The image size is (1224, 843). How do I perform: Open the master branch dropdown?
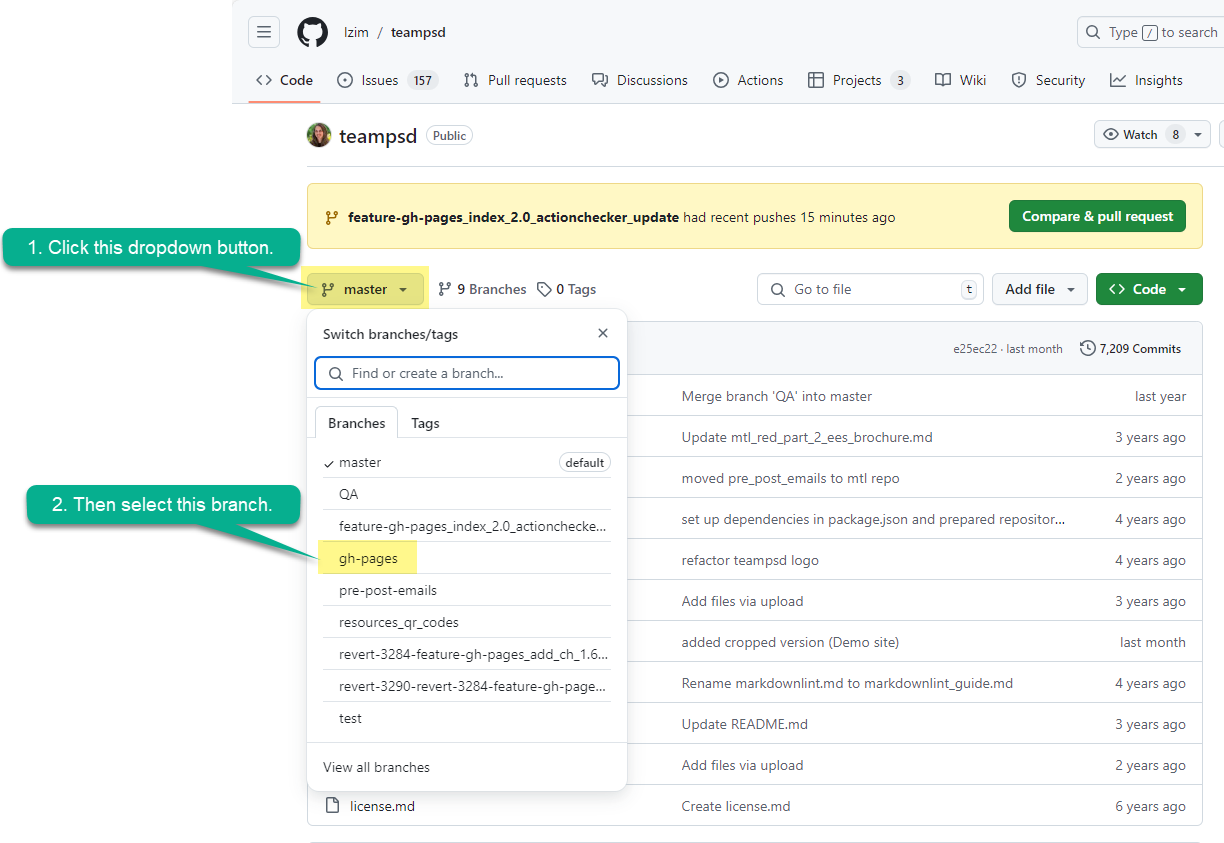tap(365, 289)
